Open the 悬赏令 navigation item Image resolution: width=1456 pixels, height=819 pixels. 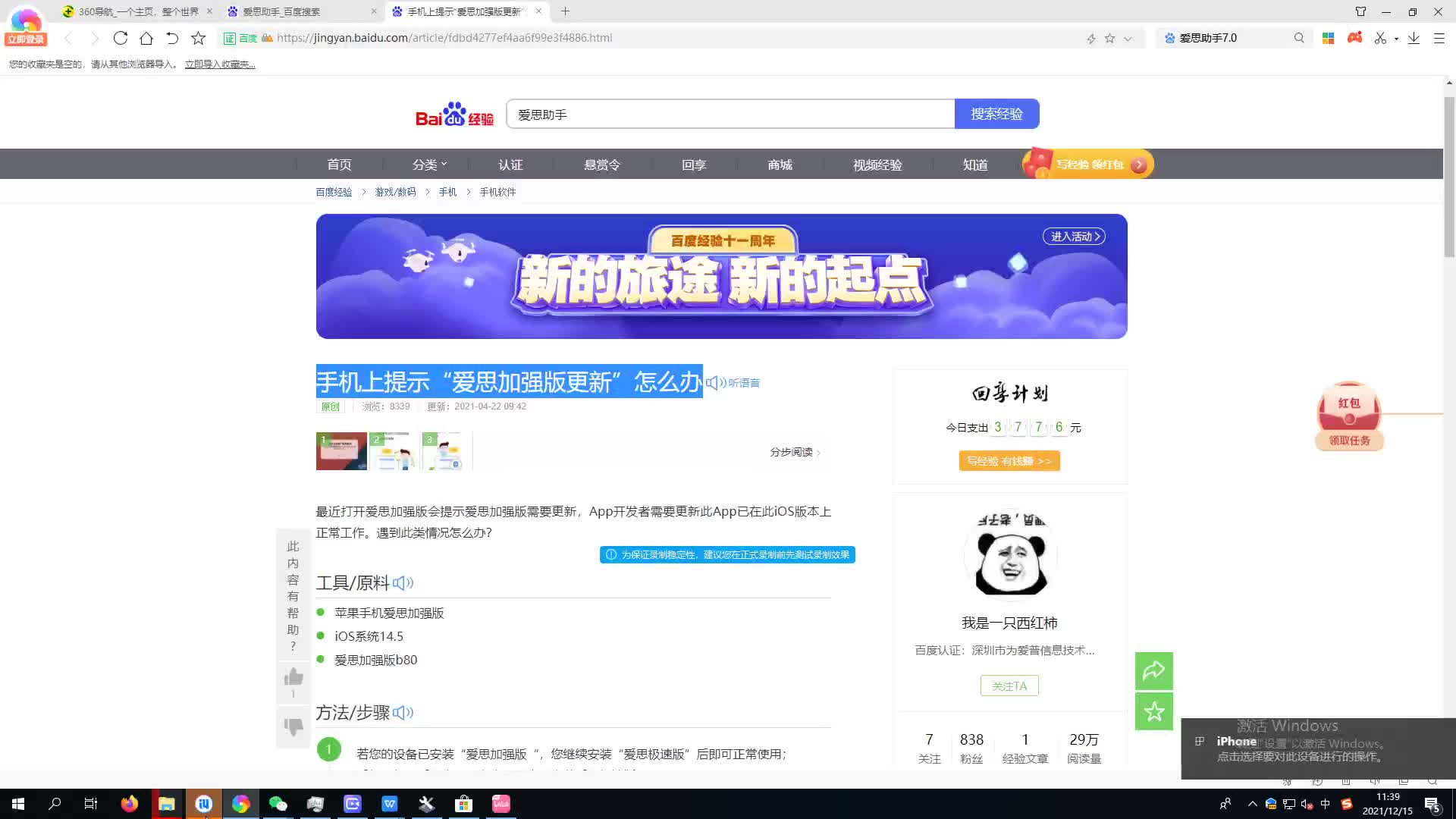602,165
